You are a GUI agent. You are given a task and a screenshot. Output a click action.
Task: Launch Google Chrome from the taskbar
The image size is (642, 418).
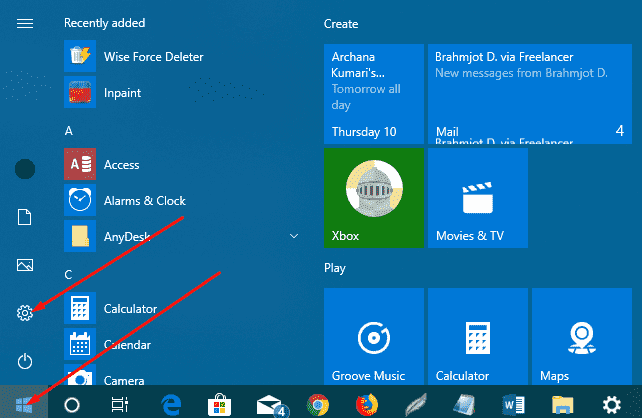point(318,405)
